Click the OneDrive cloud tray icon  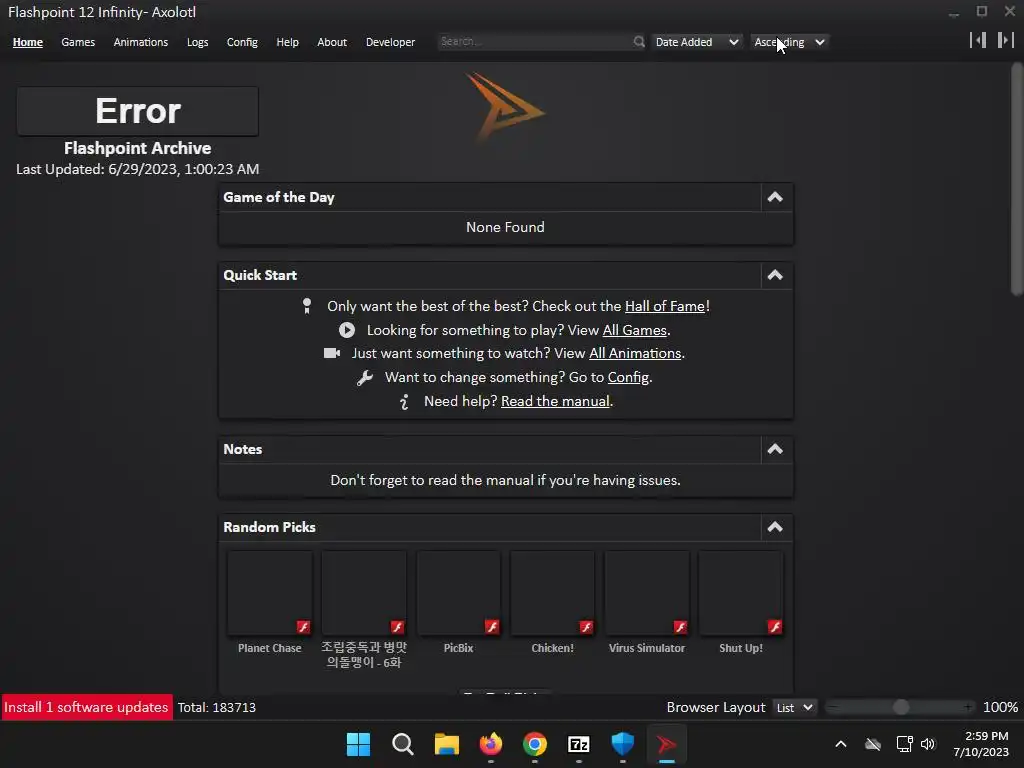873,744
